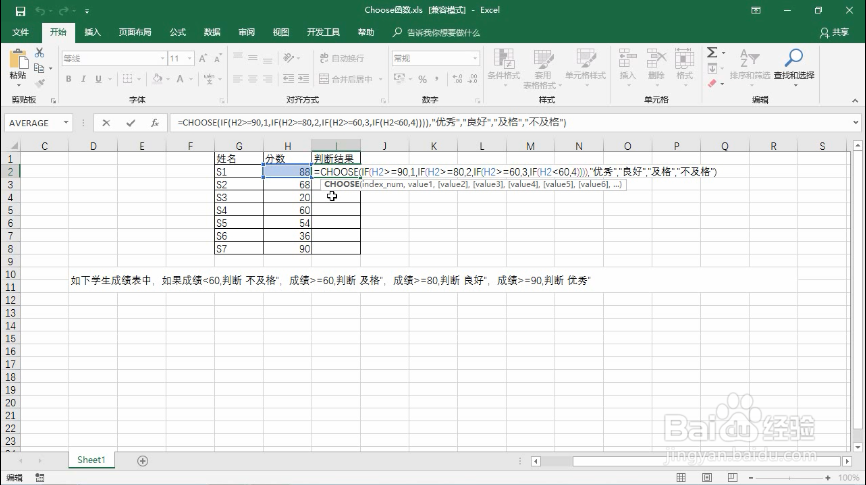
Task: Switch to the 开发工具 ribbon tab
Action: tap(323, 32)
